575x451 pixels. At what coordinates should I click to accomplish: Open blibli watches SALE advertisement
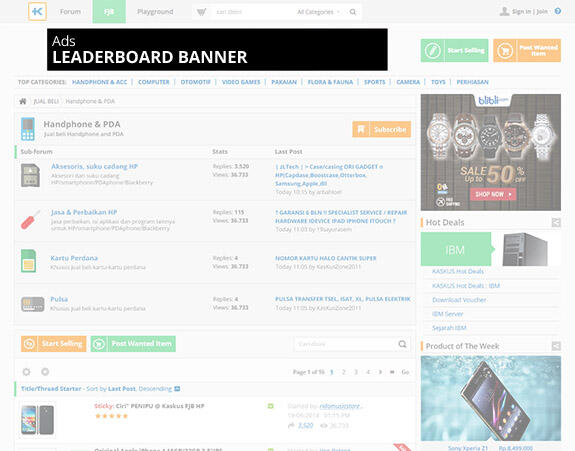491,152
